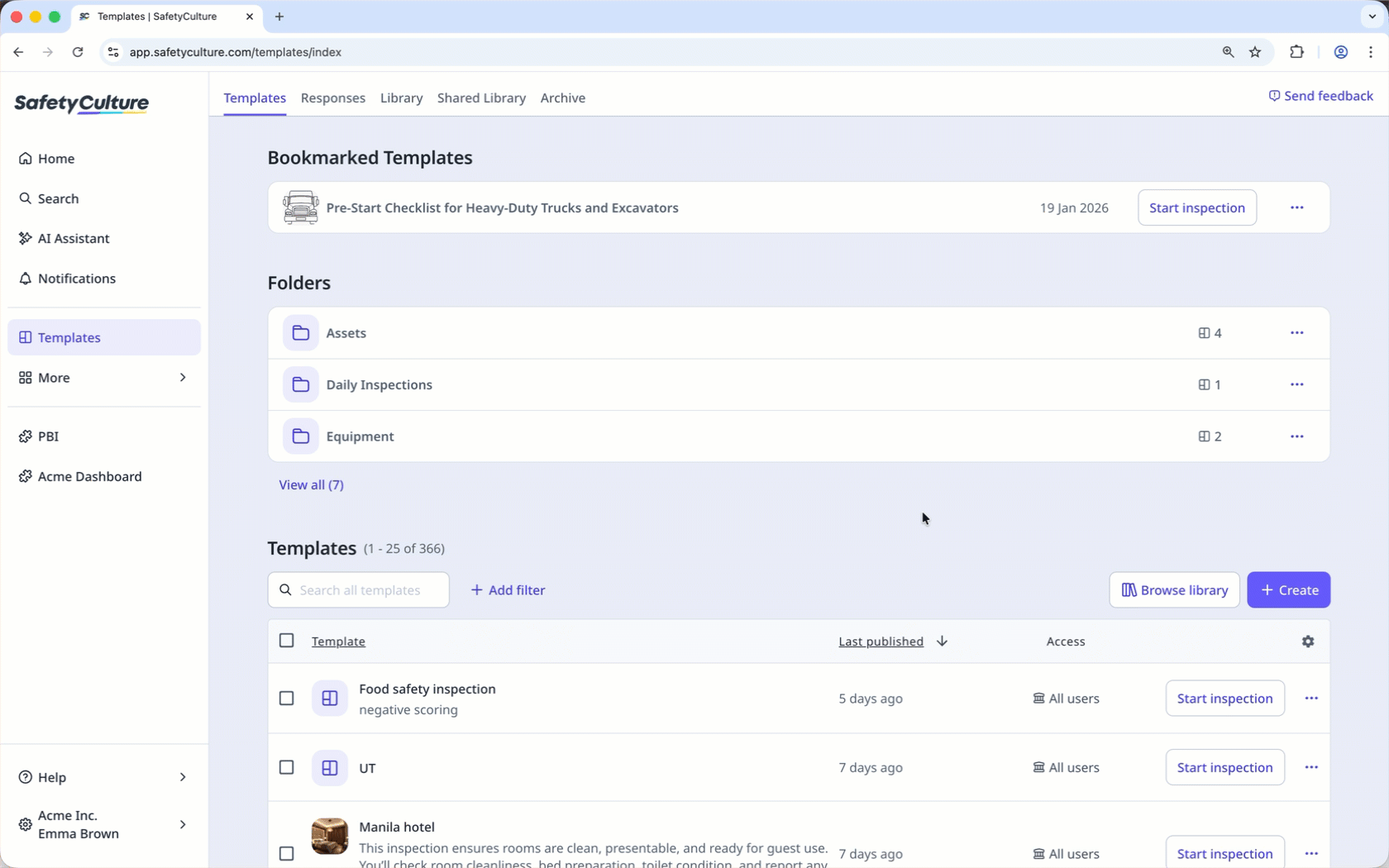Open Notifications in the sidebar
This screenshot has width=1389, height=868.
point(103,279)
